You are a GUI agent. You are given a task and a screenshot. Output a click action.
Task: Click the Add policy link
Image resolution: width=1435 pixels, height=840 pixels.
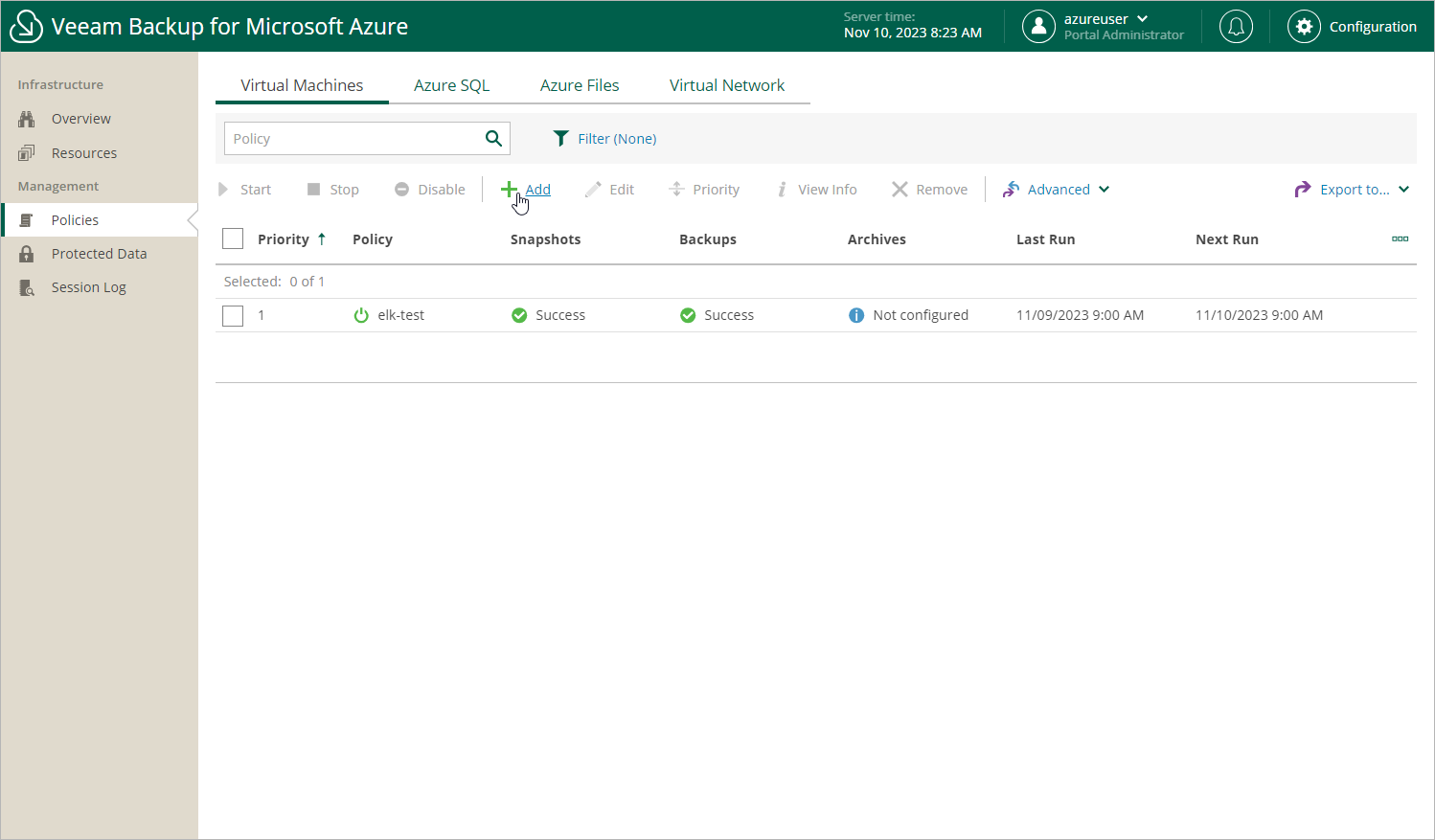coord(537,190)
